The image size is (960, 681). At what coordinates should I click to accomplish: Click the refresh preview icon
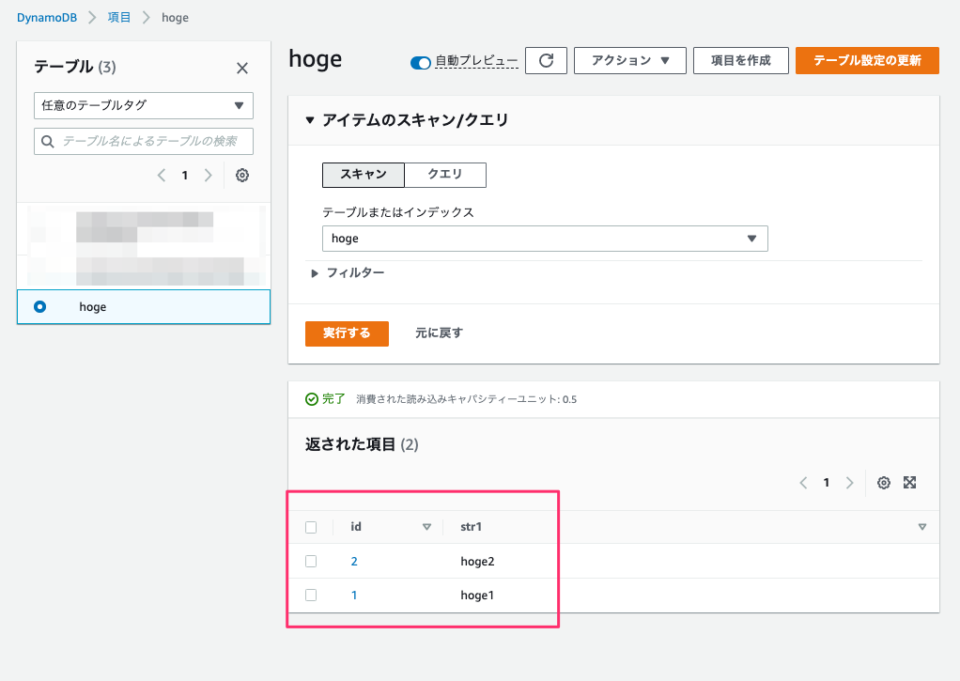click(548, 60)
